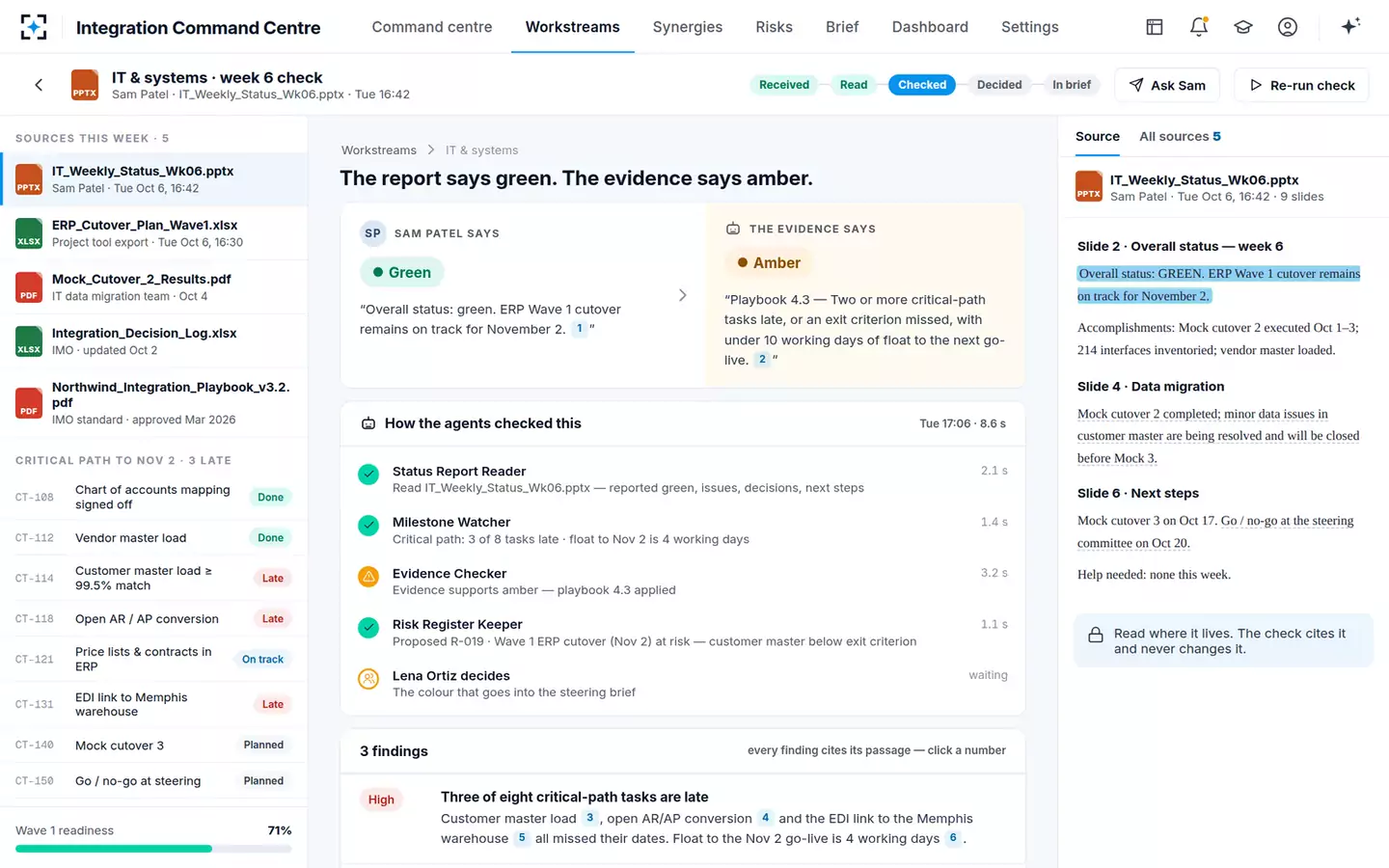Screen dimensions: 1389x868
Task: Click the Lena Ortiz decides person icon
Action: click(368, 679)
